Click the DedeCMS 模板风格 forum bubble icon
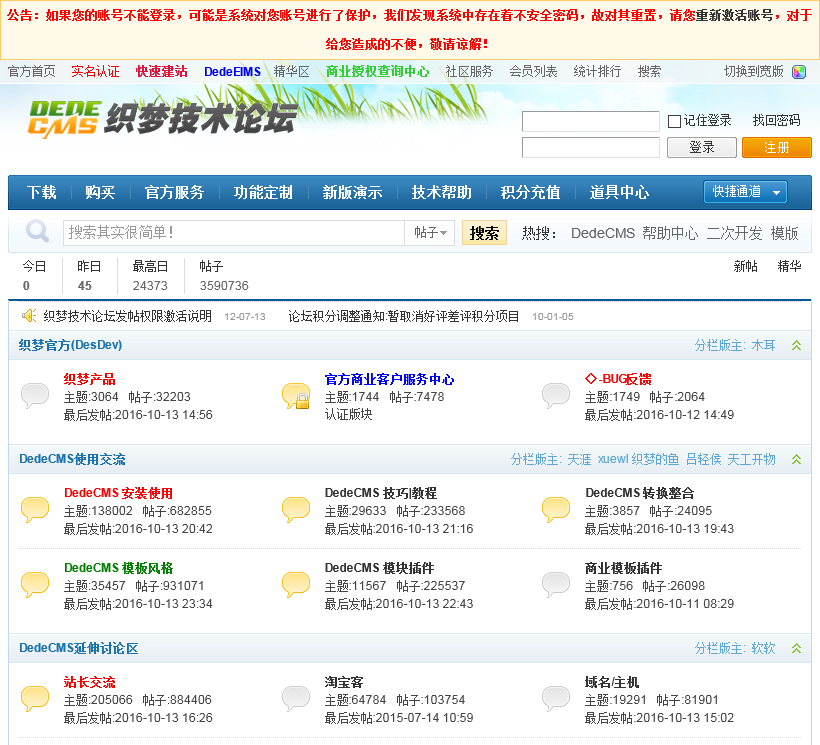This screenshot has height=745, width=820. click(35, 585)
